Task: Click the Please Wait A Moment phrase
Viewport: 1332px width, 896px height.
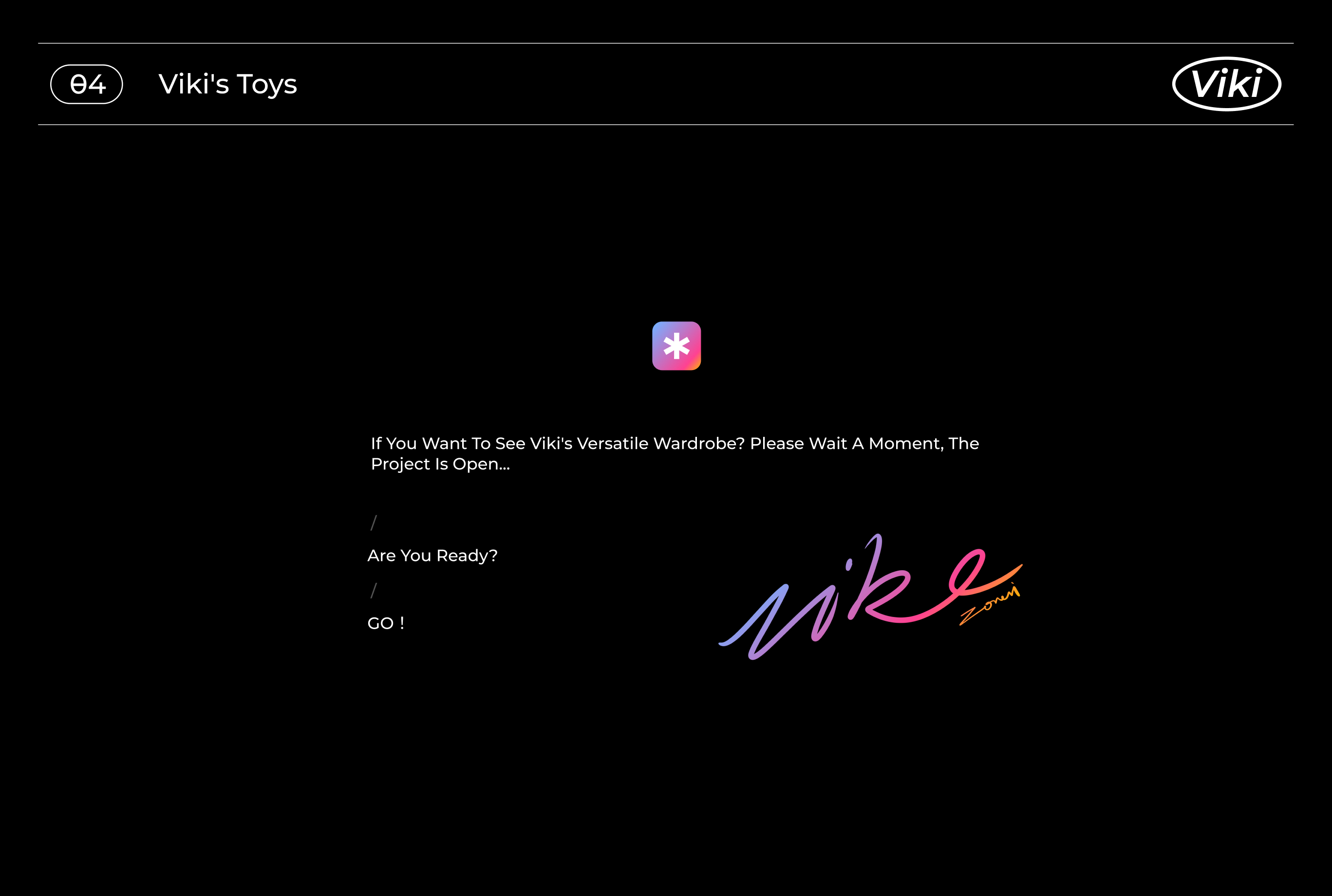Action: click(846, 444)
